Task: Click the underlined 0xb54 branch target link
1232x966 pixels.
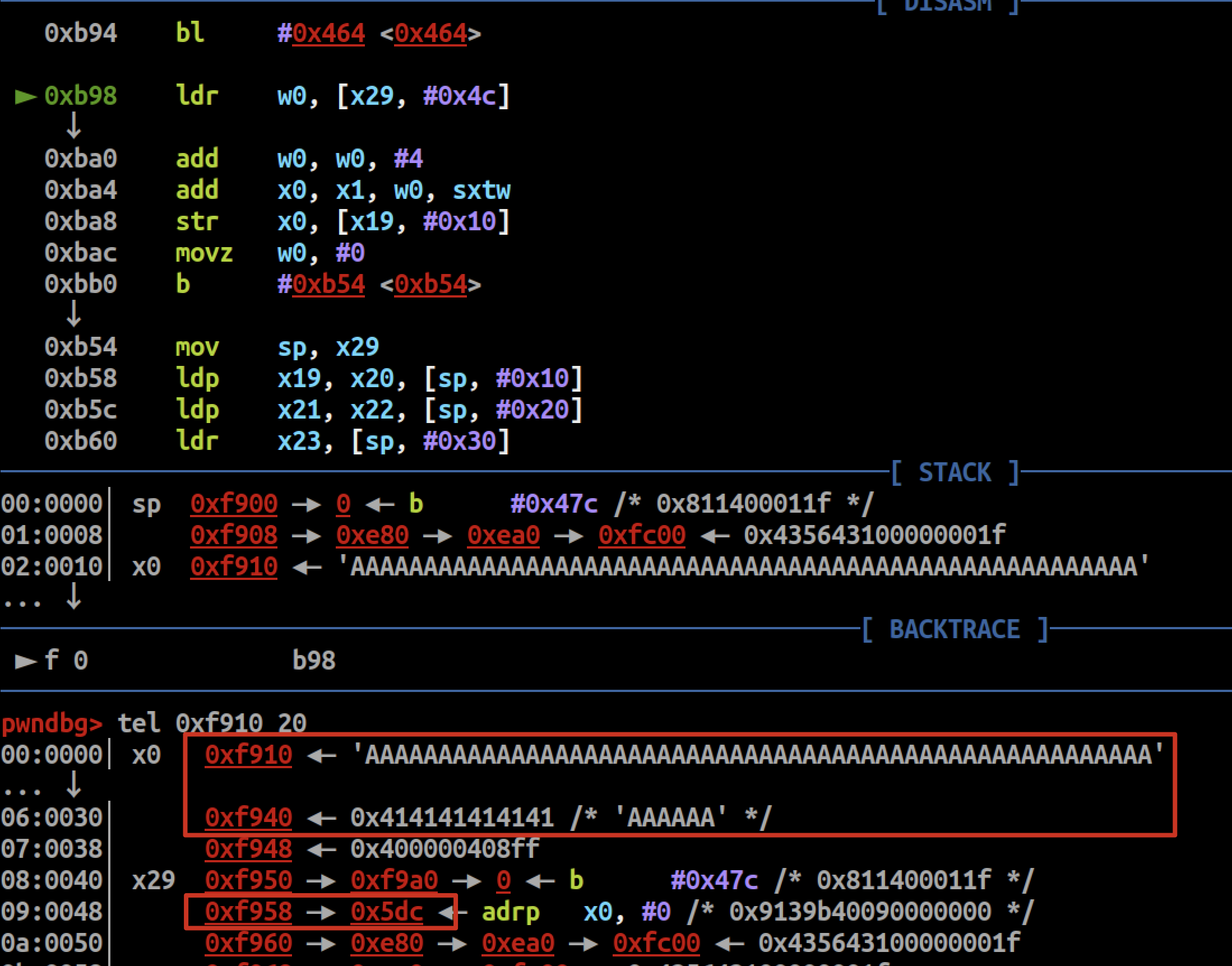Action: (x=328, y=284)
